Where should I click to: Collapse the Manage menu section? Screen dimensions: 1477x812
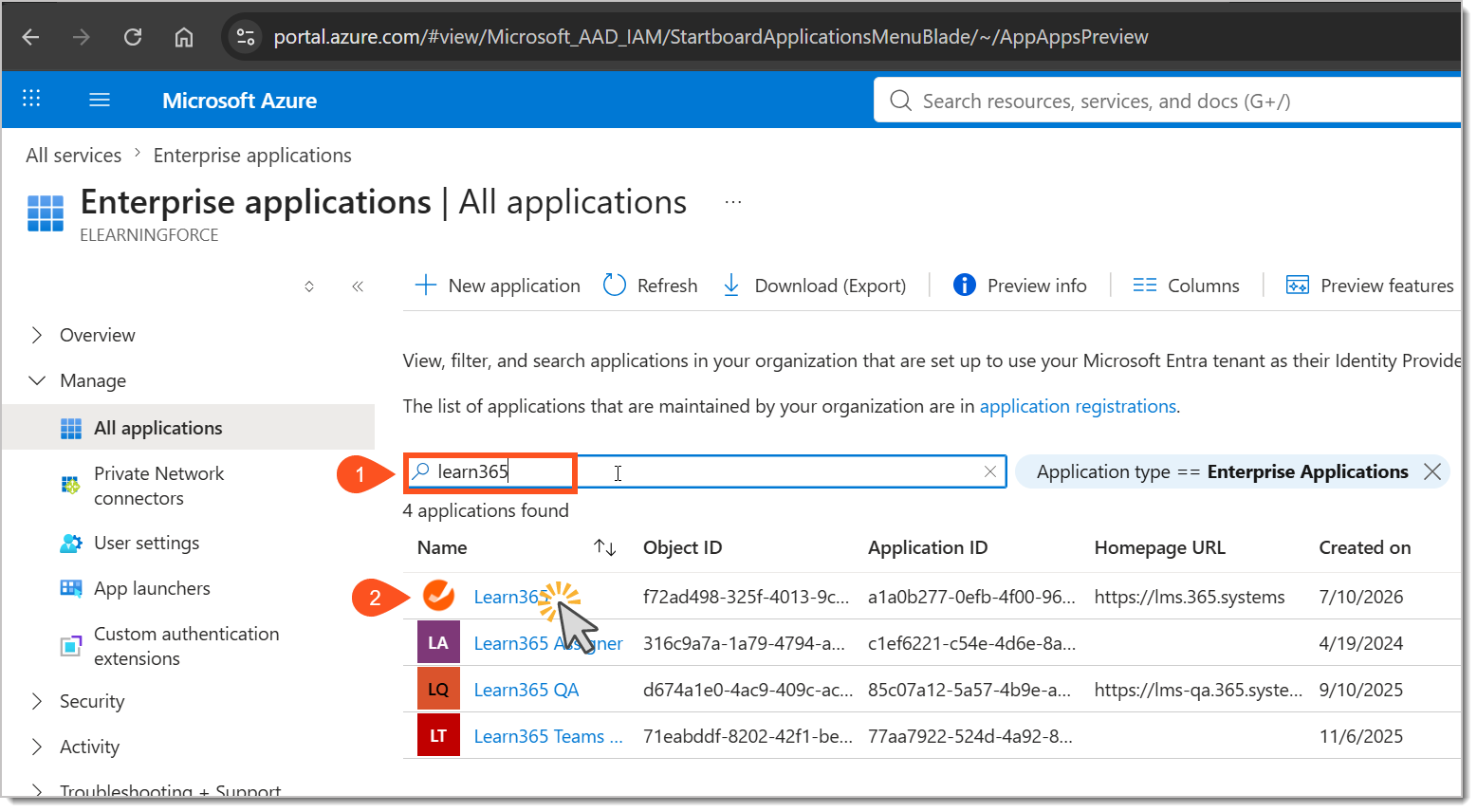tap(37, 380)
